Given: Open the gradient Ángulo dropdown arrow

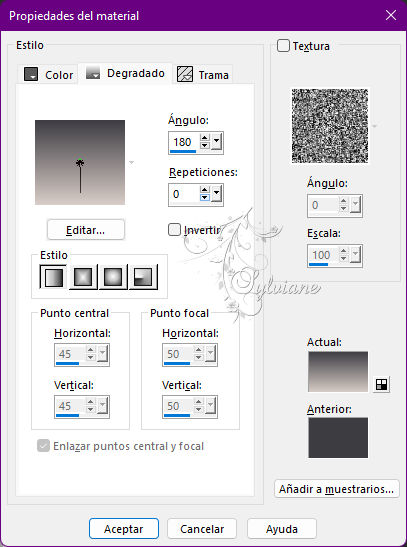Looking at the screenshot, I should [x=217, y=142].
